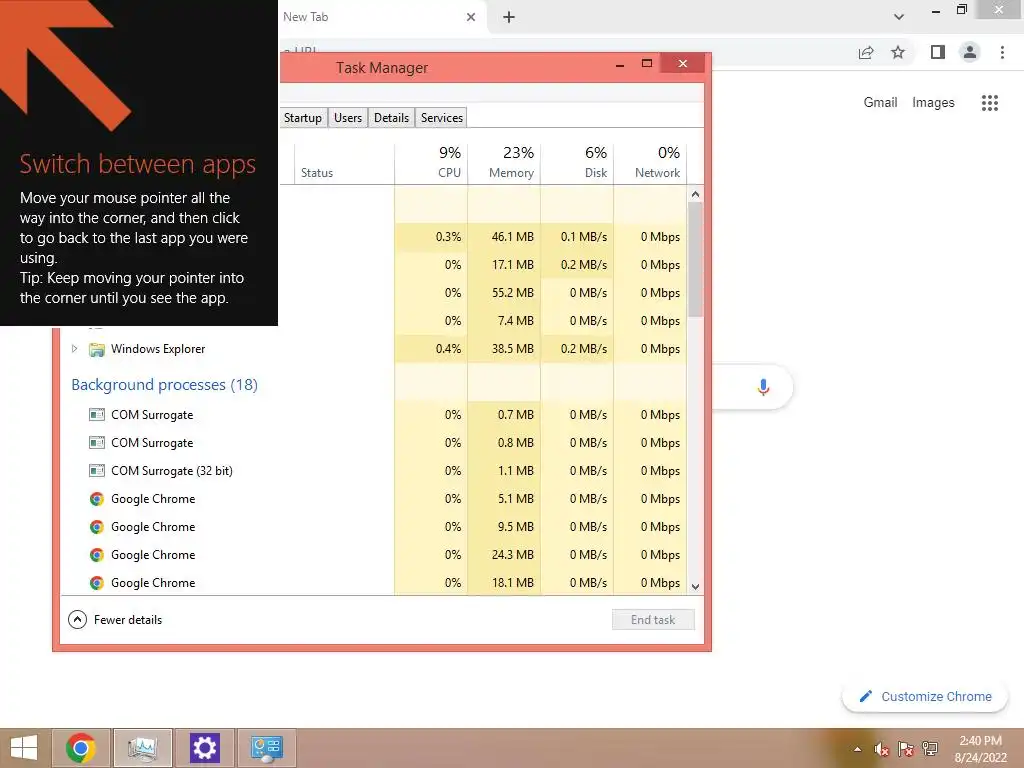Click the network tray icon
Screen dimensions: 1024x768
(930, 748)
